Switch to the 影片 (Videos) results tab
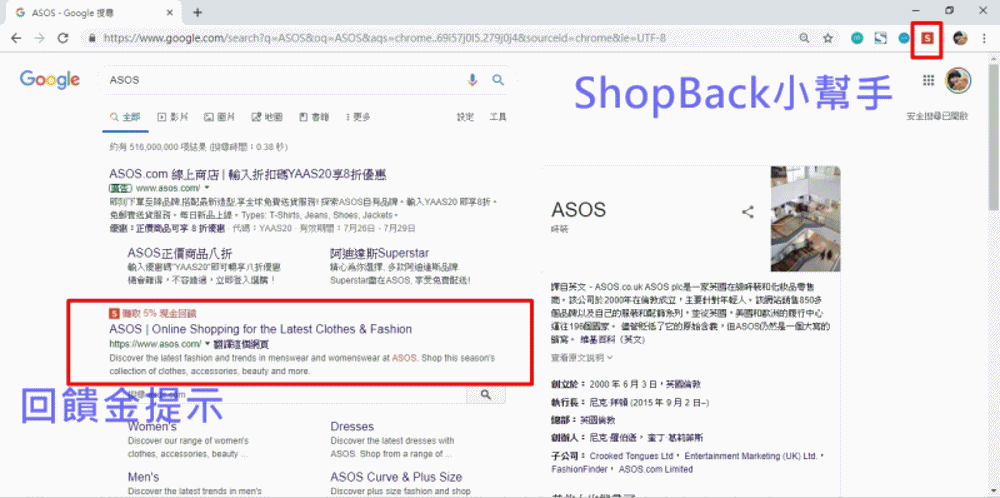Image resolution: width=1000 pixels, height=498 pixels. click(x=173, y=117)
